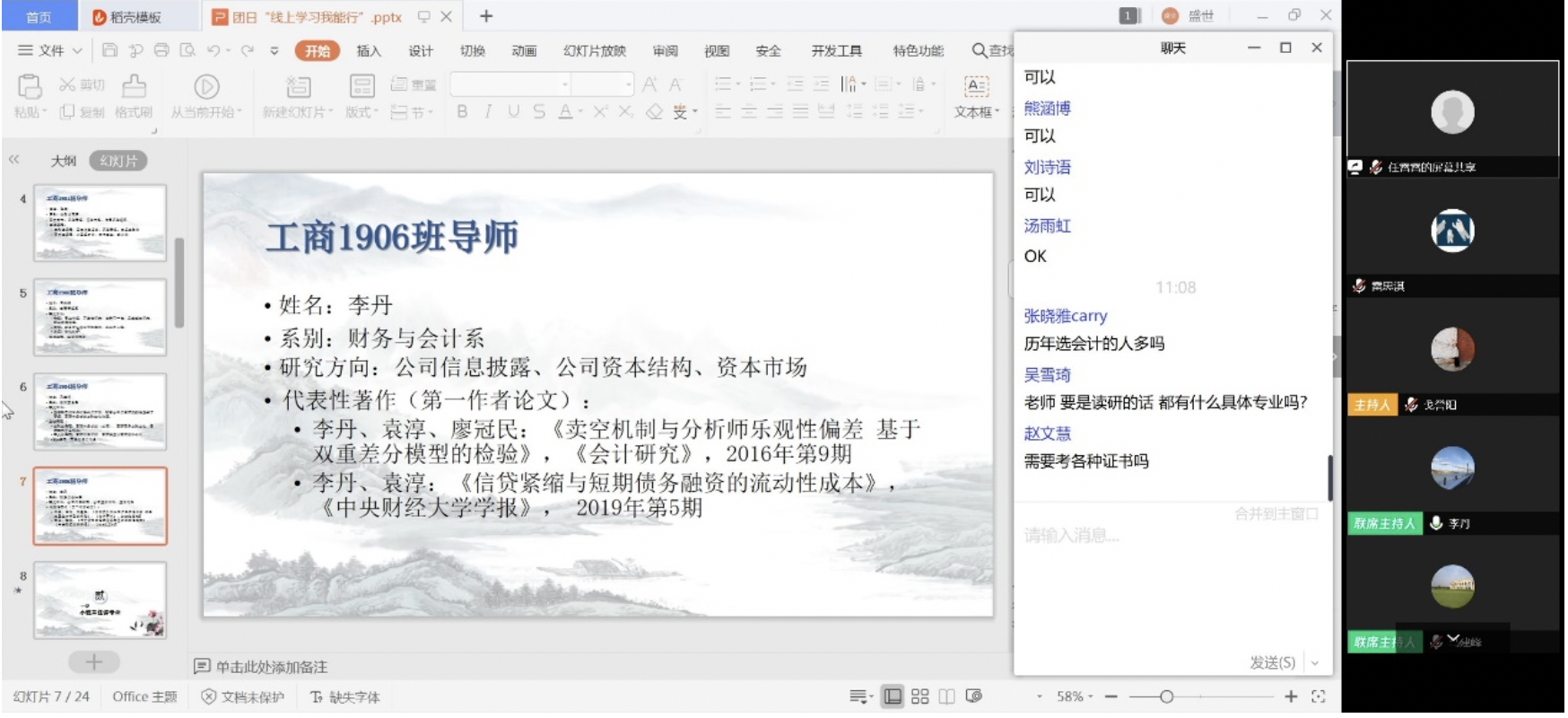This screenshot has height=718, width=1568.
Task: Click the zoom in plus icon
Action: (x=1291, y=696)
